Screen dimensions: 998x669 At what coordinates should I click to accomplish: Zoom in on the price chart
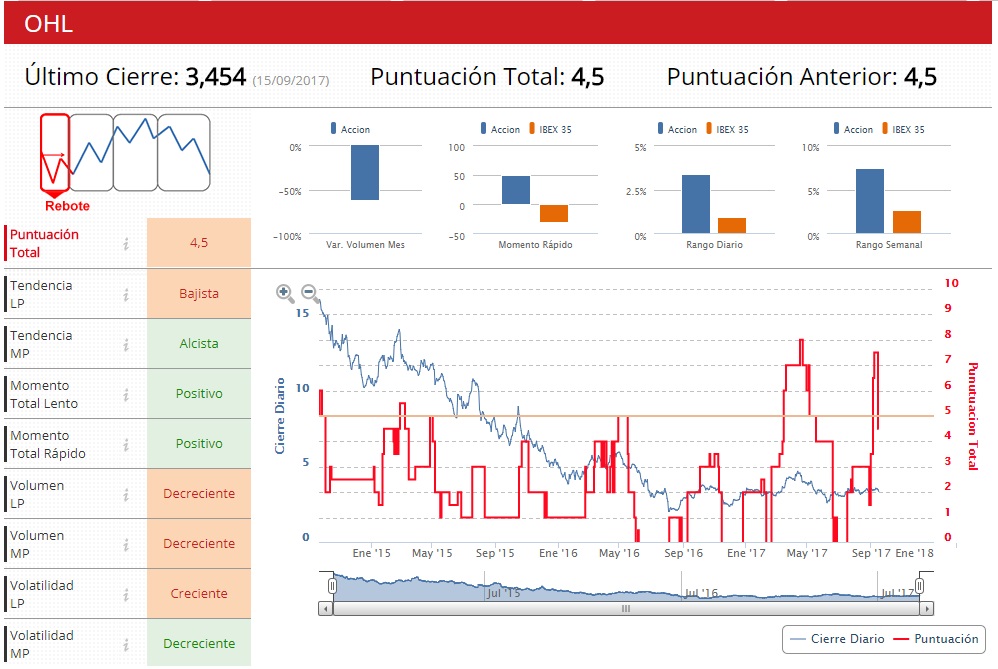click(x=285, y=292)
